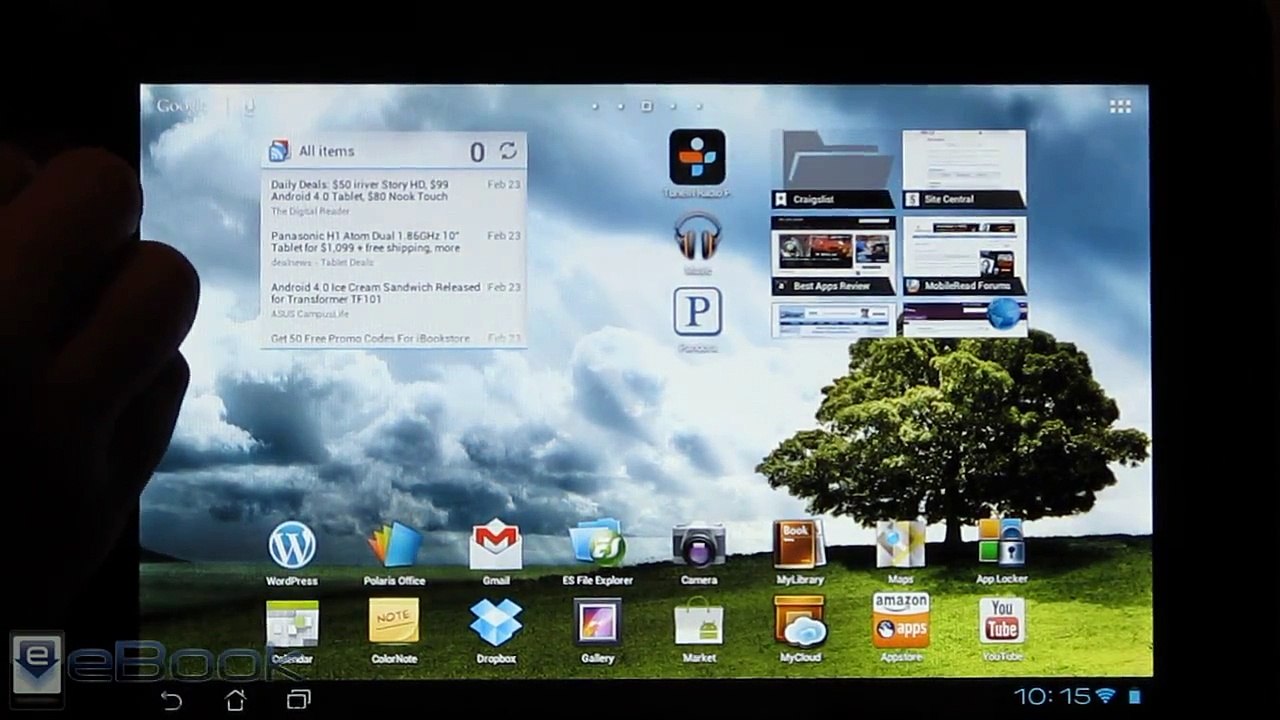Start Google voice search microphone

(249, 106)
